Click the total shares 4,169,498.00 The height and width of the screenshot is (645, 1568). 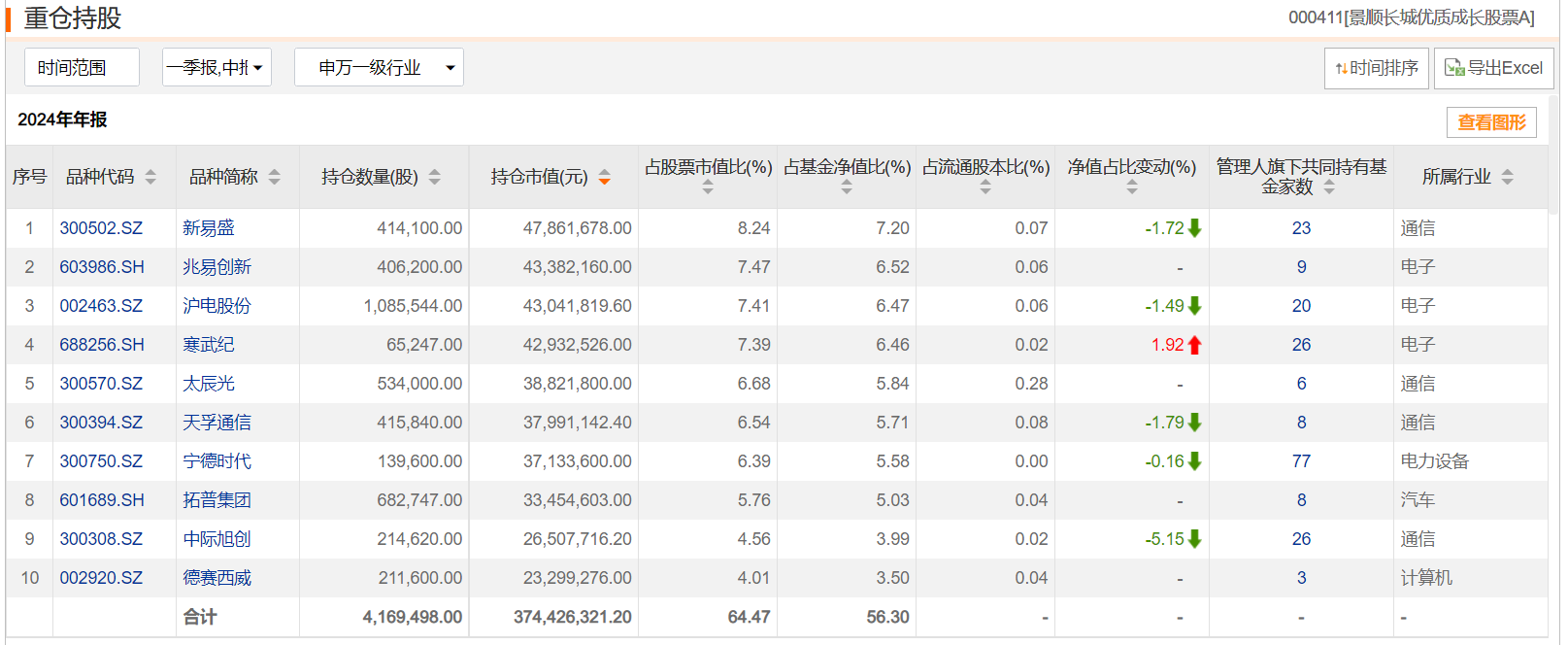pyautogui.click(x=413, y=617)
